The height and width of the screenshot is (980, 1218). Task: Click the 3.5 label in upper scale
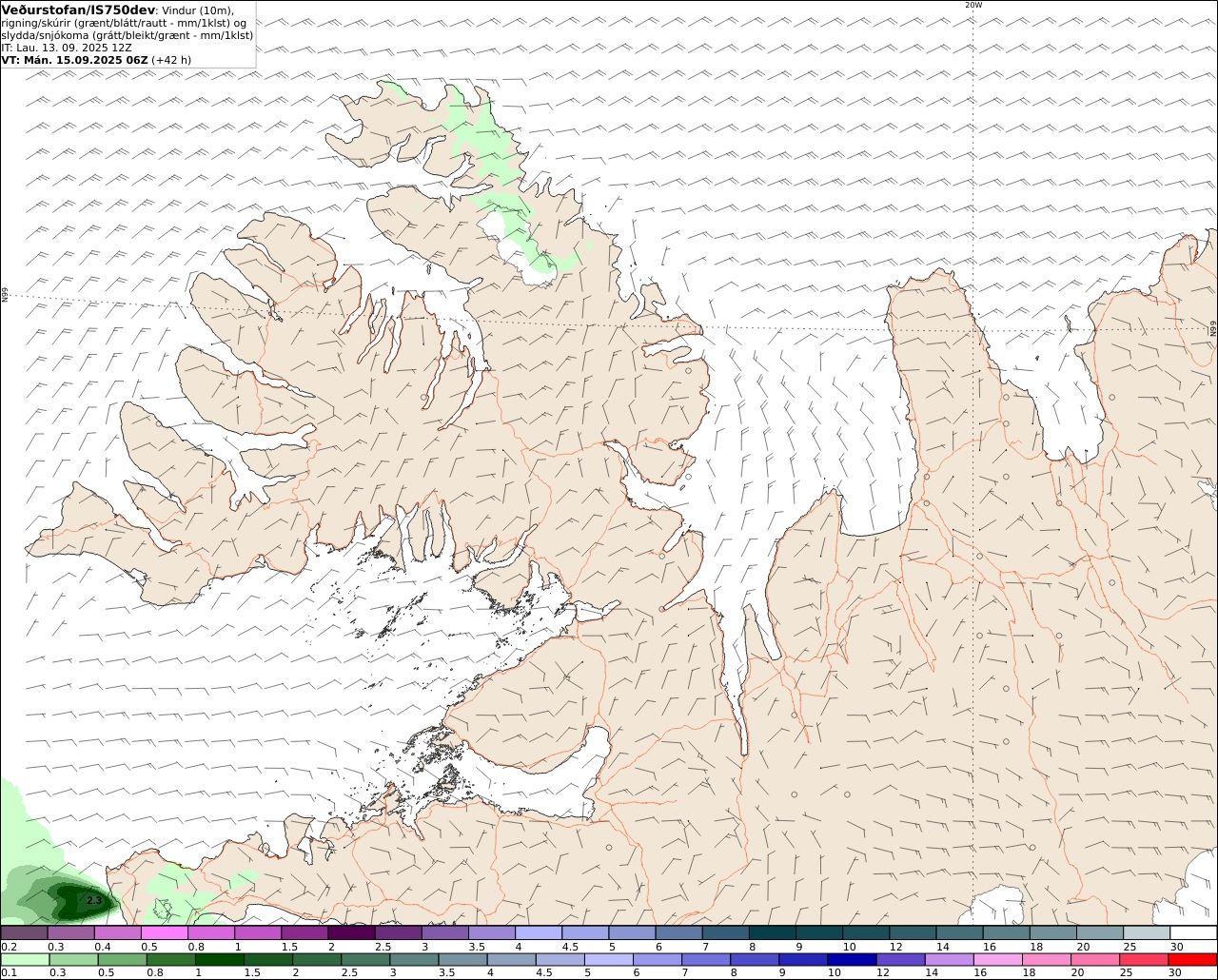coord(477,947)
